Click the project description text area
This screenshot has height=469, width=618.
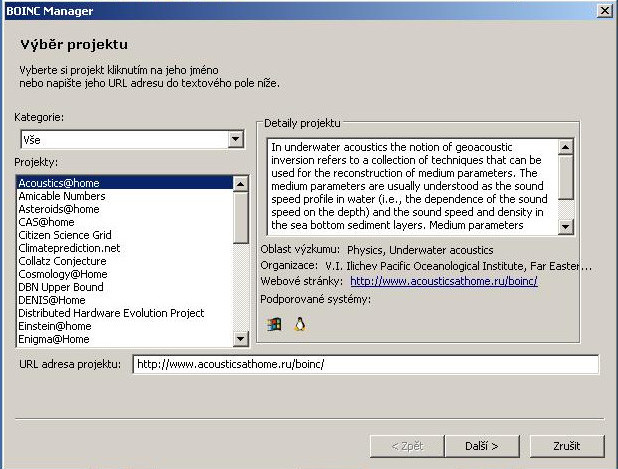click(413, 187)
